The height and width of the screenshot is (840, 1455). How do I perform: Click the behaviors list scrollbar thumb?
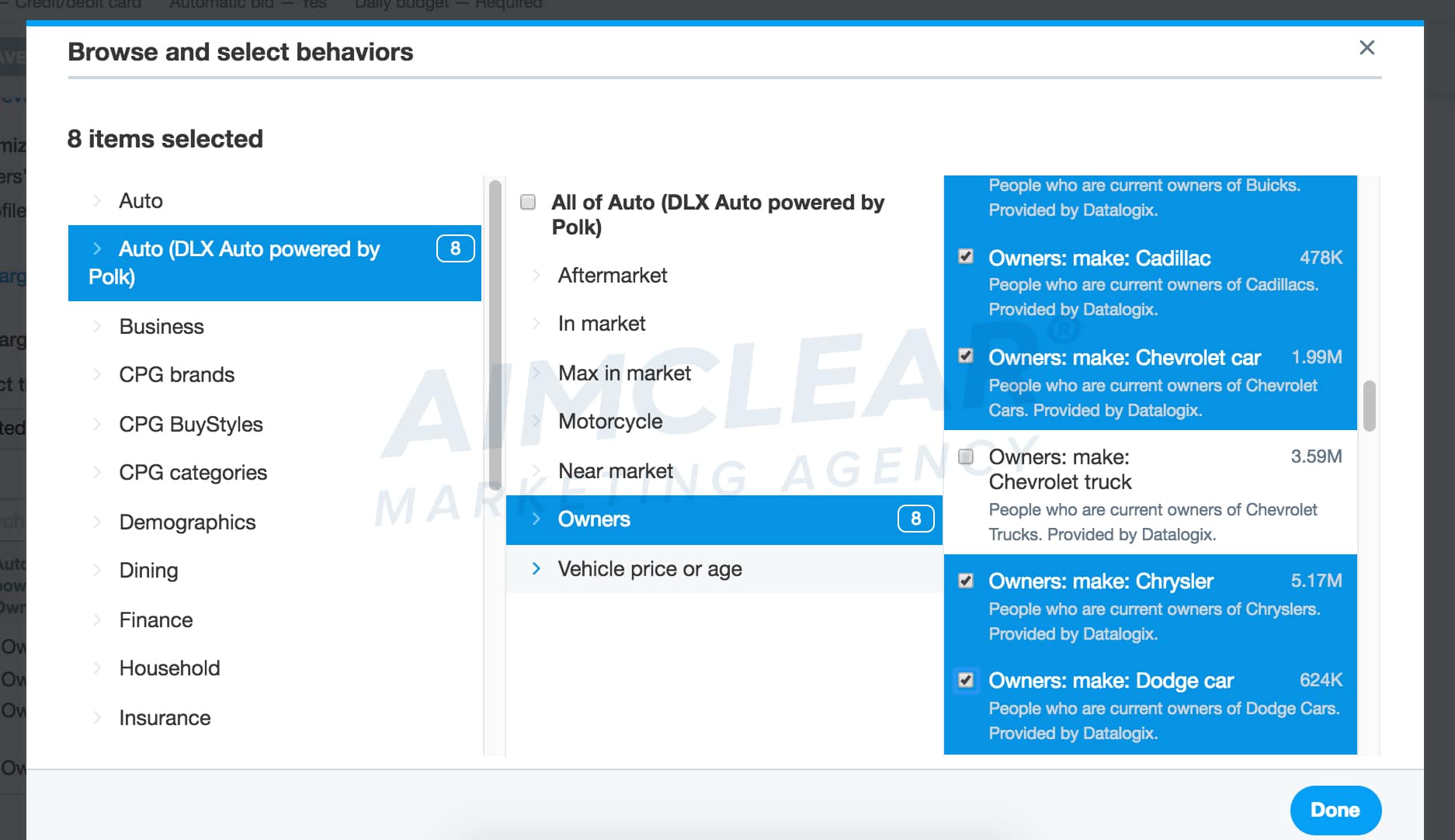click(1369, 405)
